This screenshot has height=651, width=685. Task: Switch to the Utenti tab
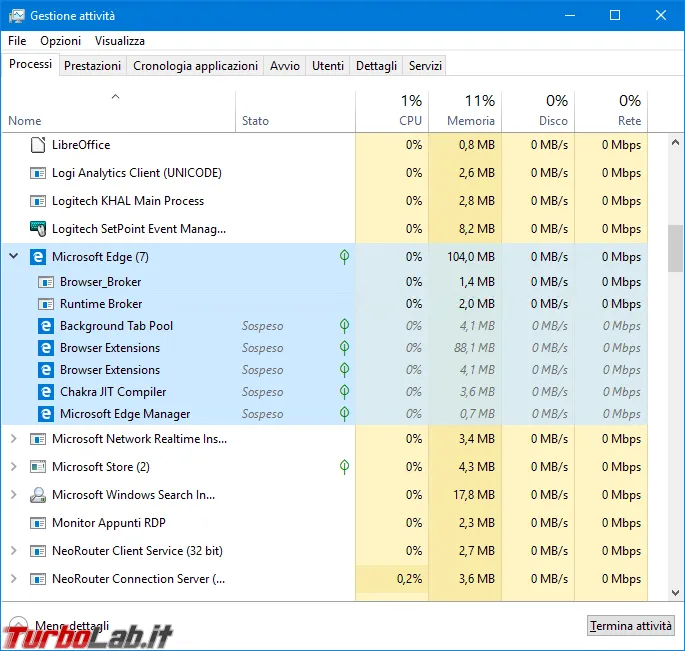328,66
